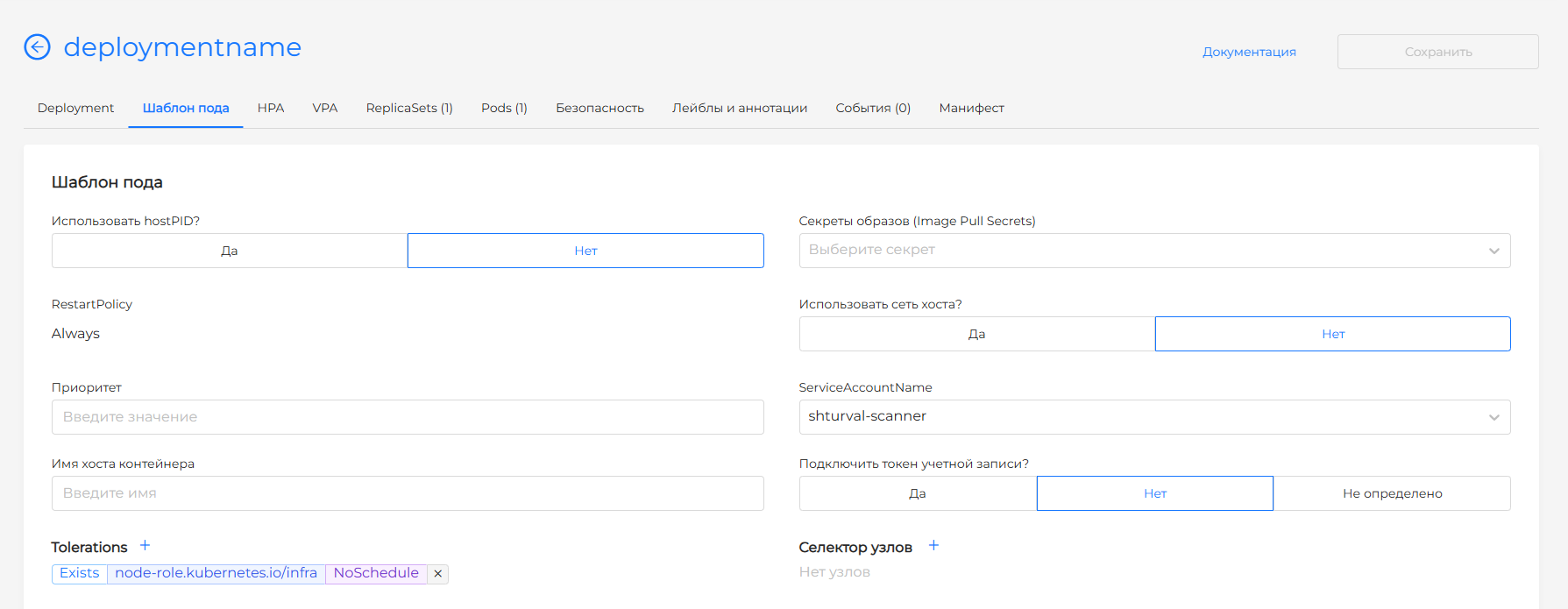The image size is (1568, 609).
Task: Disable host network with Нет
Action: click(x=1333, y=334)
